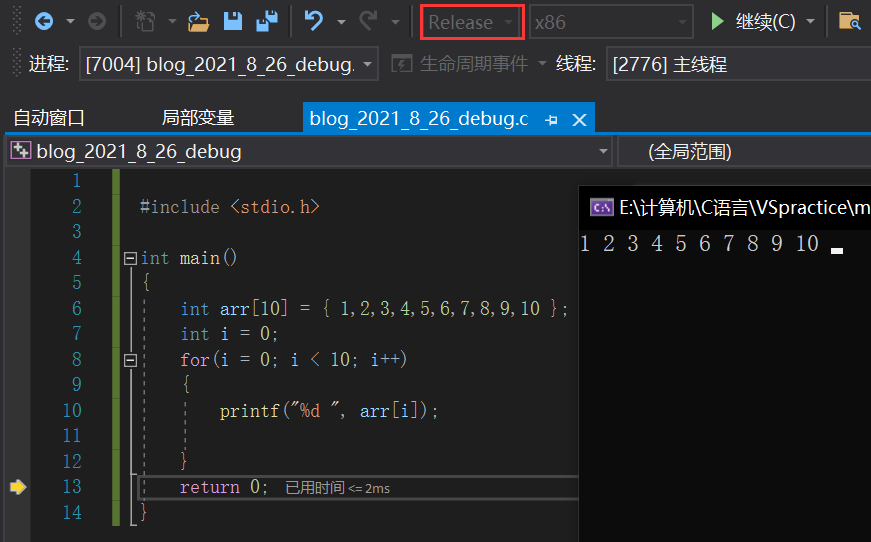Open the undo history dropdown arrow
The image size is (871, 542).
(342, 22)
